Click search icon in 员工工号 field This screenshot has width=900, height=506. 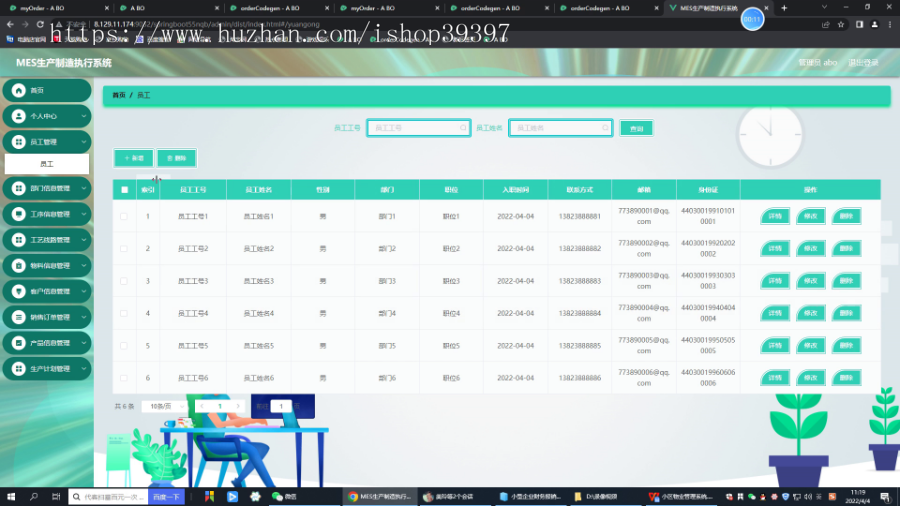(x=463, y=128)
